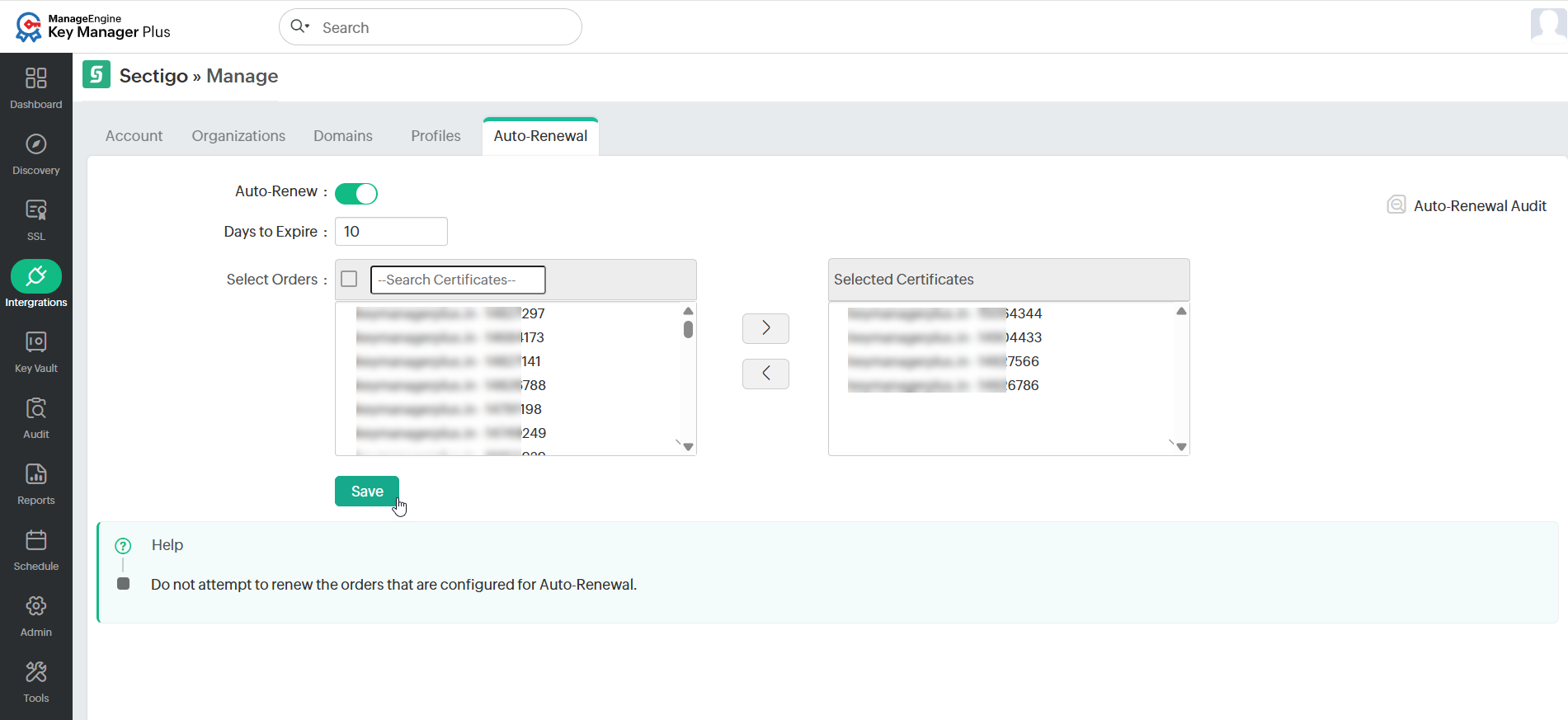This screenshot has height=720, width=1568.
Task: Open the search filter dropdown magnifier
Action: click(299, 26)
